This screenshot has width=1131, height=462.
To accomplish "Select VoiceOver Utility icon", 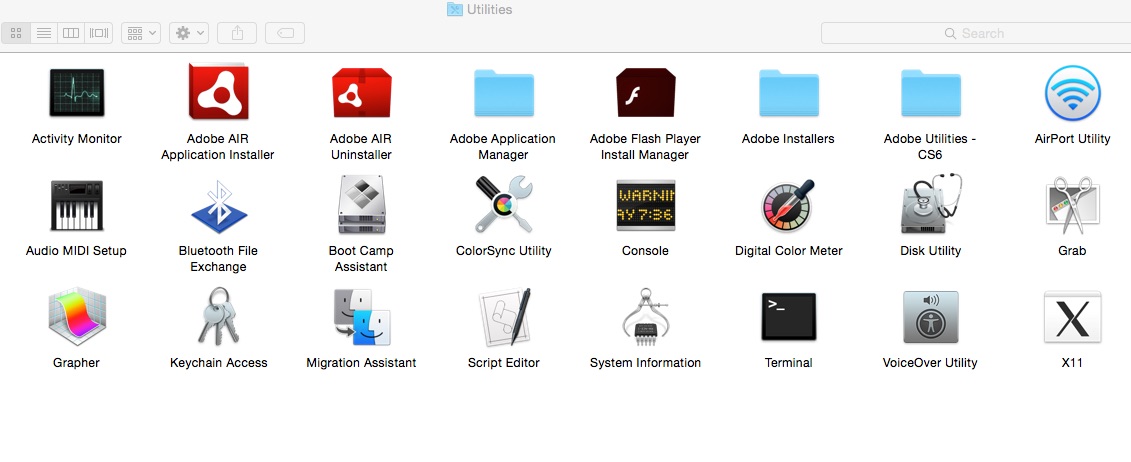I will [x=930, y=317].
